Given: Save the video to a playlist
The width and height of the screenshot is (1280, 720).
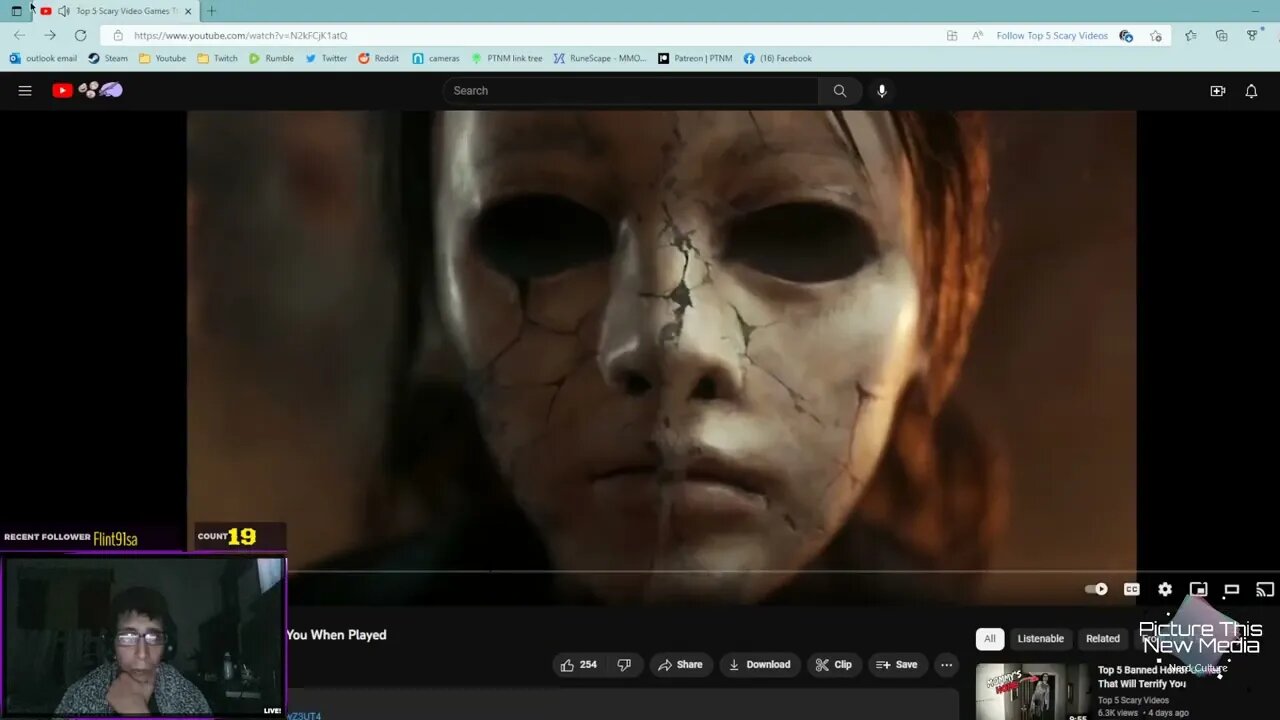Looking at the screenshot, I should point(897,664).
